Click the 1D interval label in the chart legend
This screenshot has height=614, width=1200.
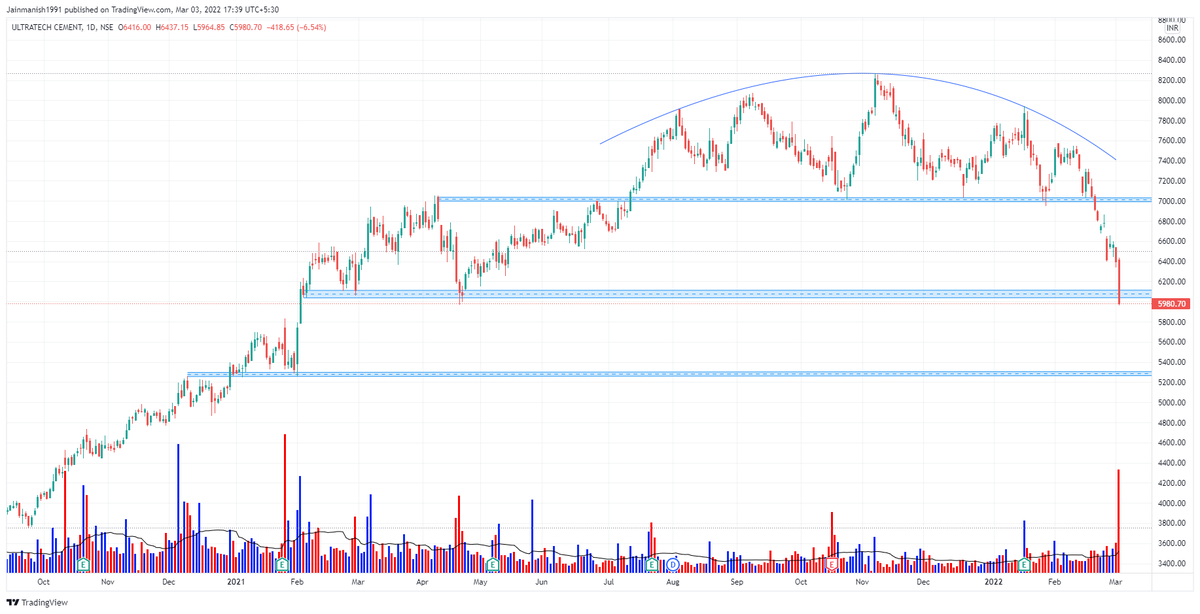(90, 28)
